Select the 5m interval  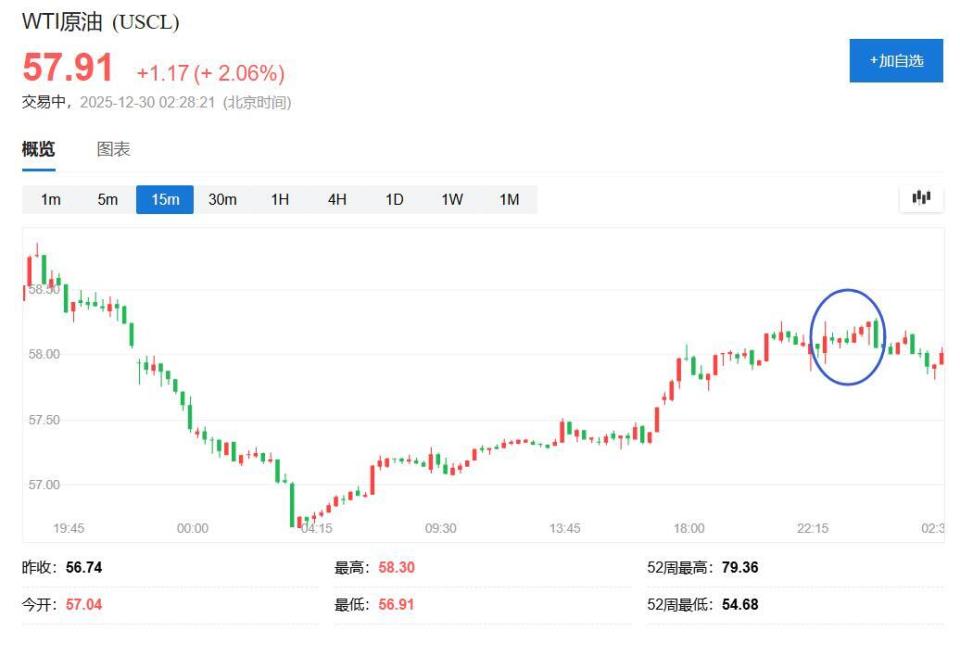(x=107, y=199)
